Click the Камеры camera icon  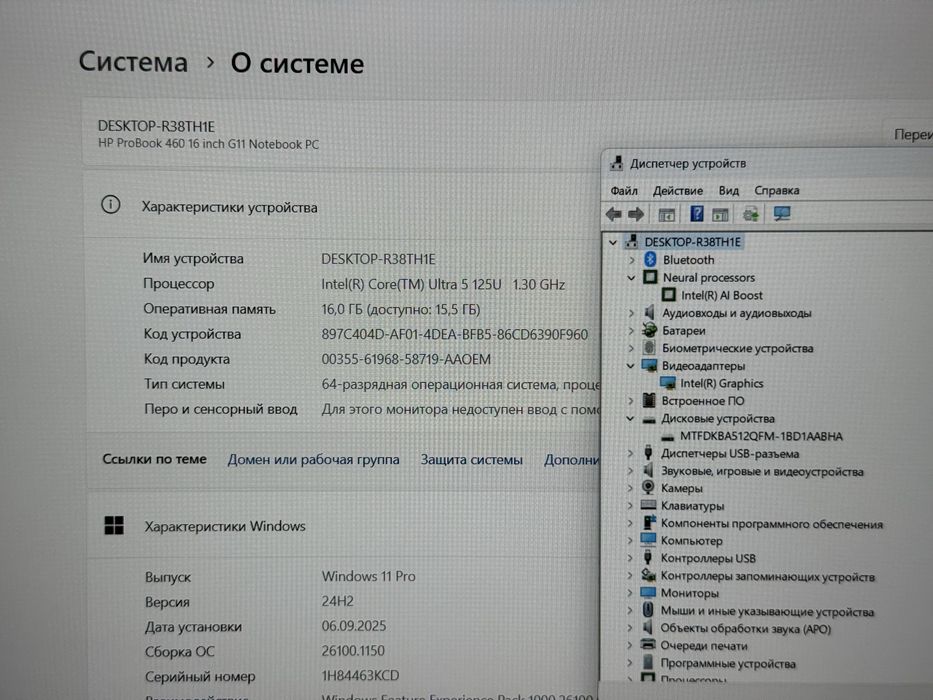coord(648,488)
